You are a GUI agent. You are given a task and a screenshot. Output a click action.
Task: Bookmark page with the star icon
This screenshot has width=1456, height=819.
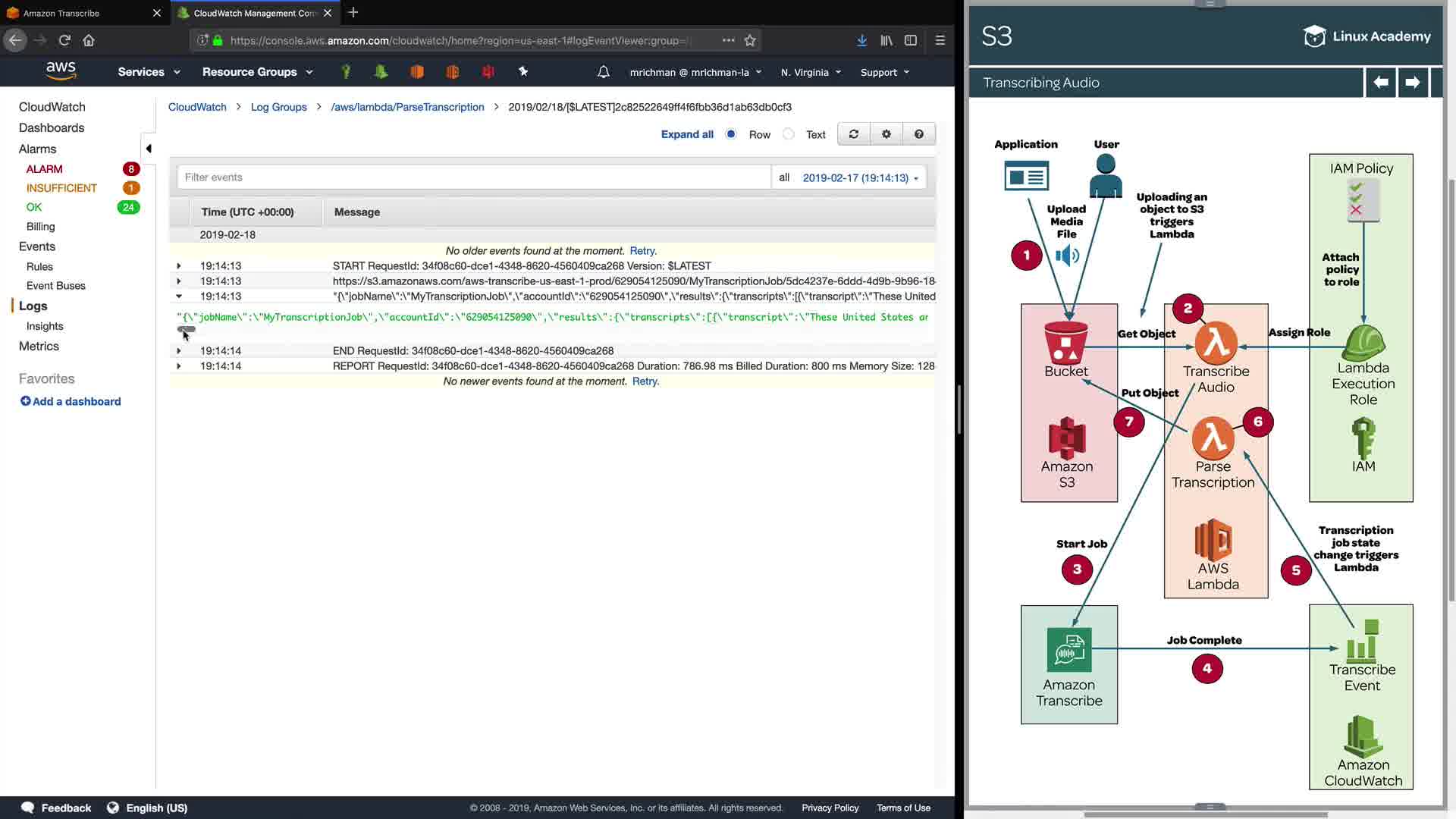[x=750, y=40]
